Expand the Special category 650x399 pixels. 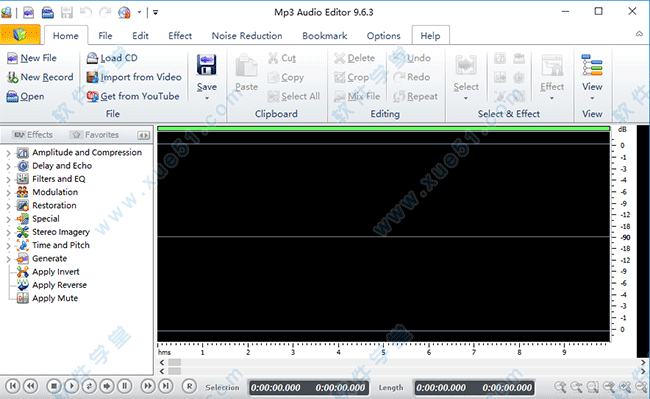(8, 219)
